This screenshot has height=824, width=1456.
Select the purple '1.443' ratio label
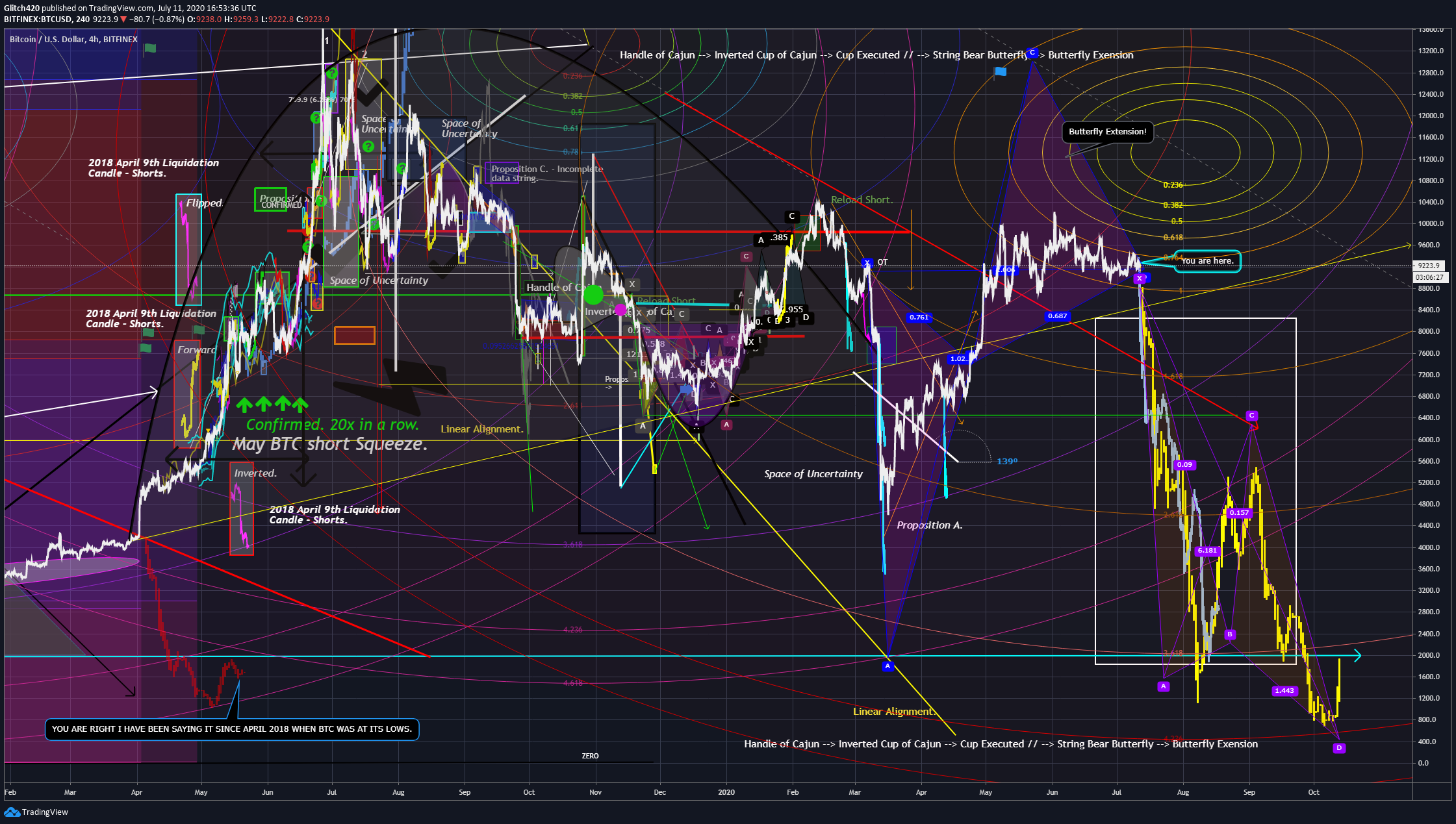[1284, 691]
